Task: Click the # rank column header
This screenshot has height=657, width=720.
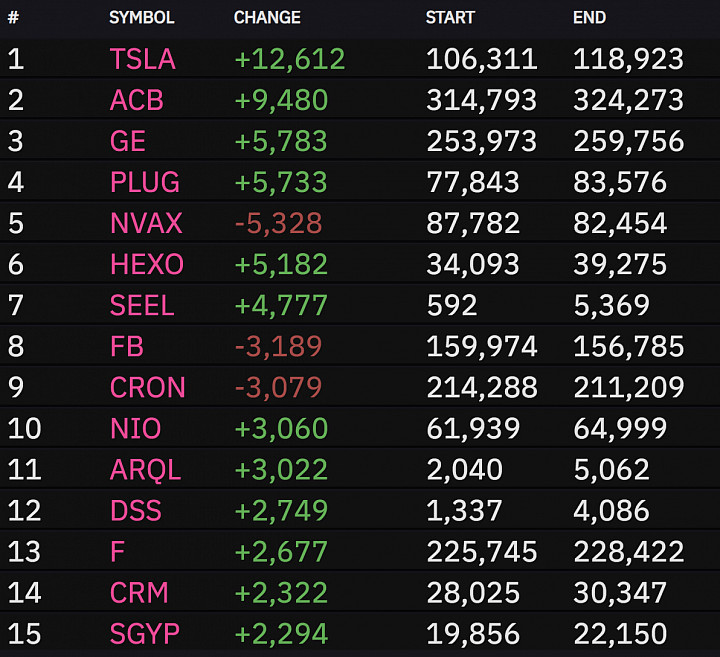Action: click(x=13, y=17)
